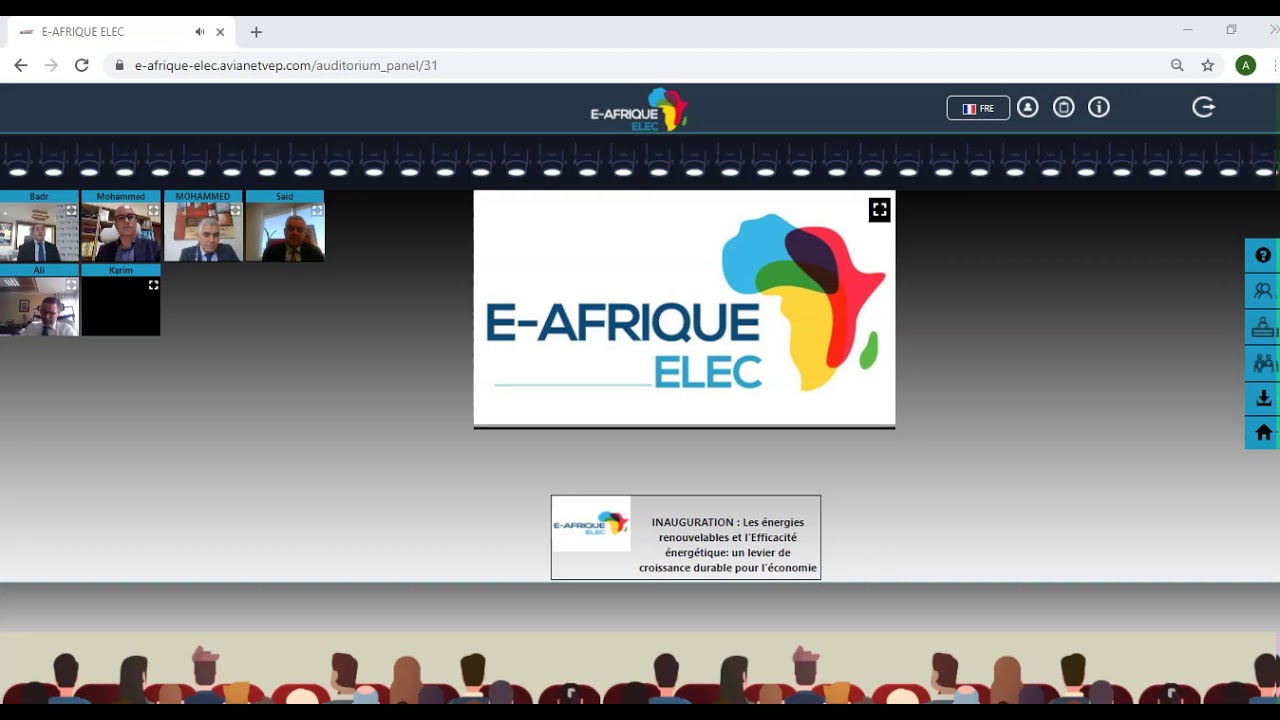Go to home via sidebar icon

[x=1263, y=432]
